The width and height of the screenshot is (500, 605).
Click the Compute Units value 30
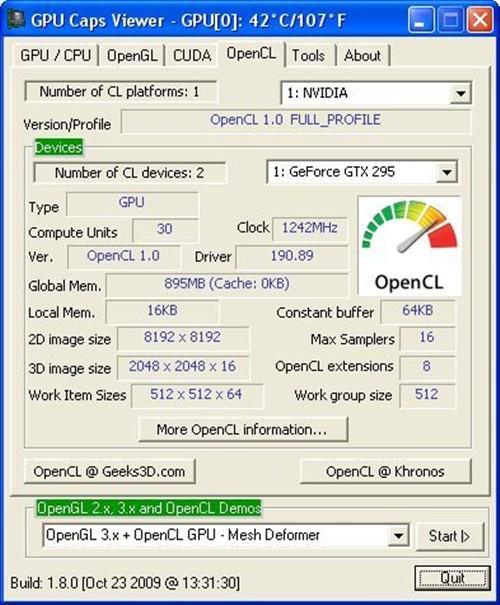165,230
